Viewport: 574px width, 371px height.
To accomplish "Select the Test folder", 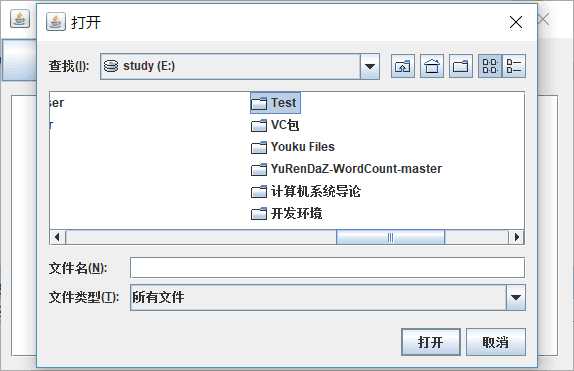I will pyautogui.click(x=275, y=103).
